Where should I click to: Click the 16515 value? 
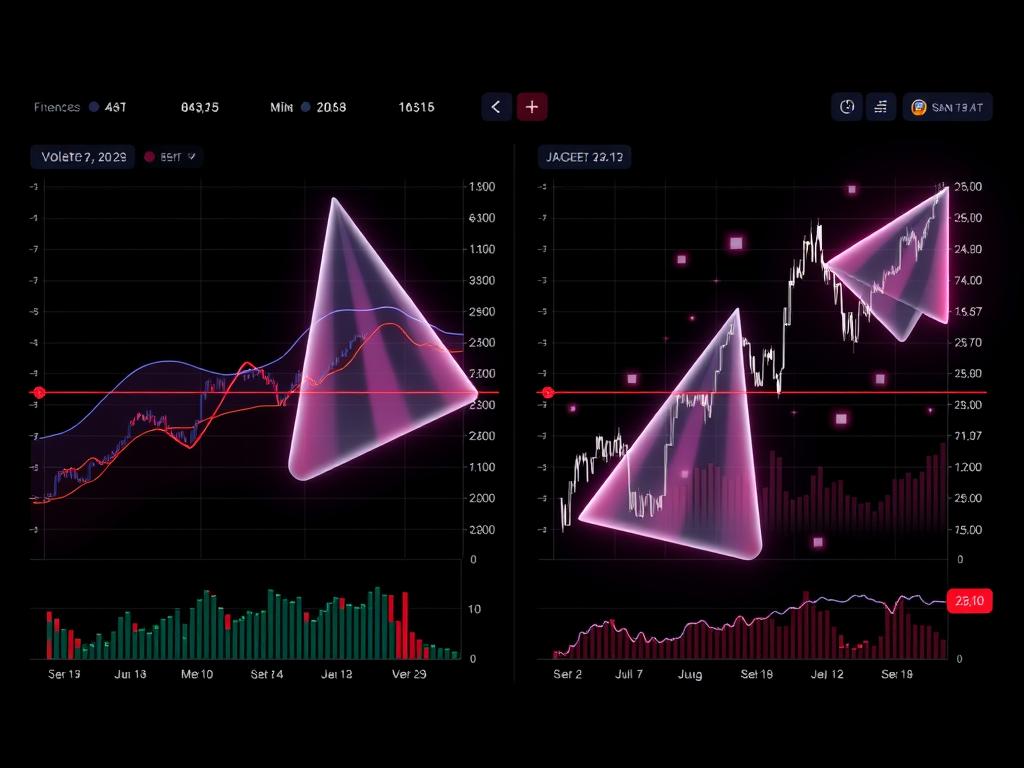(417, 107)
